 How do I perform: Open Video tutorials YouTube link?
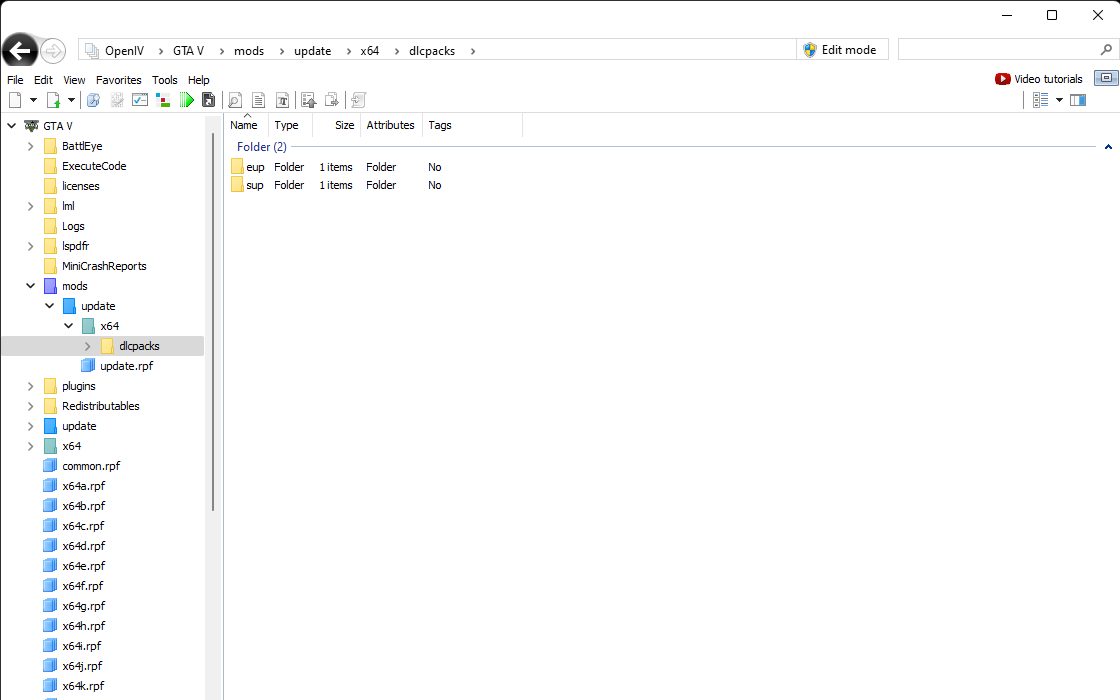coord(1039,79)
